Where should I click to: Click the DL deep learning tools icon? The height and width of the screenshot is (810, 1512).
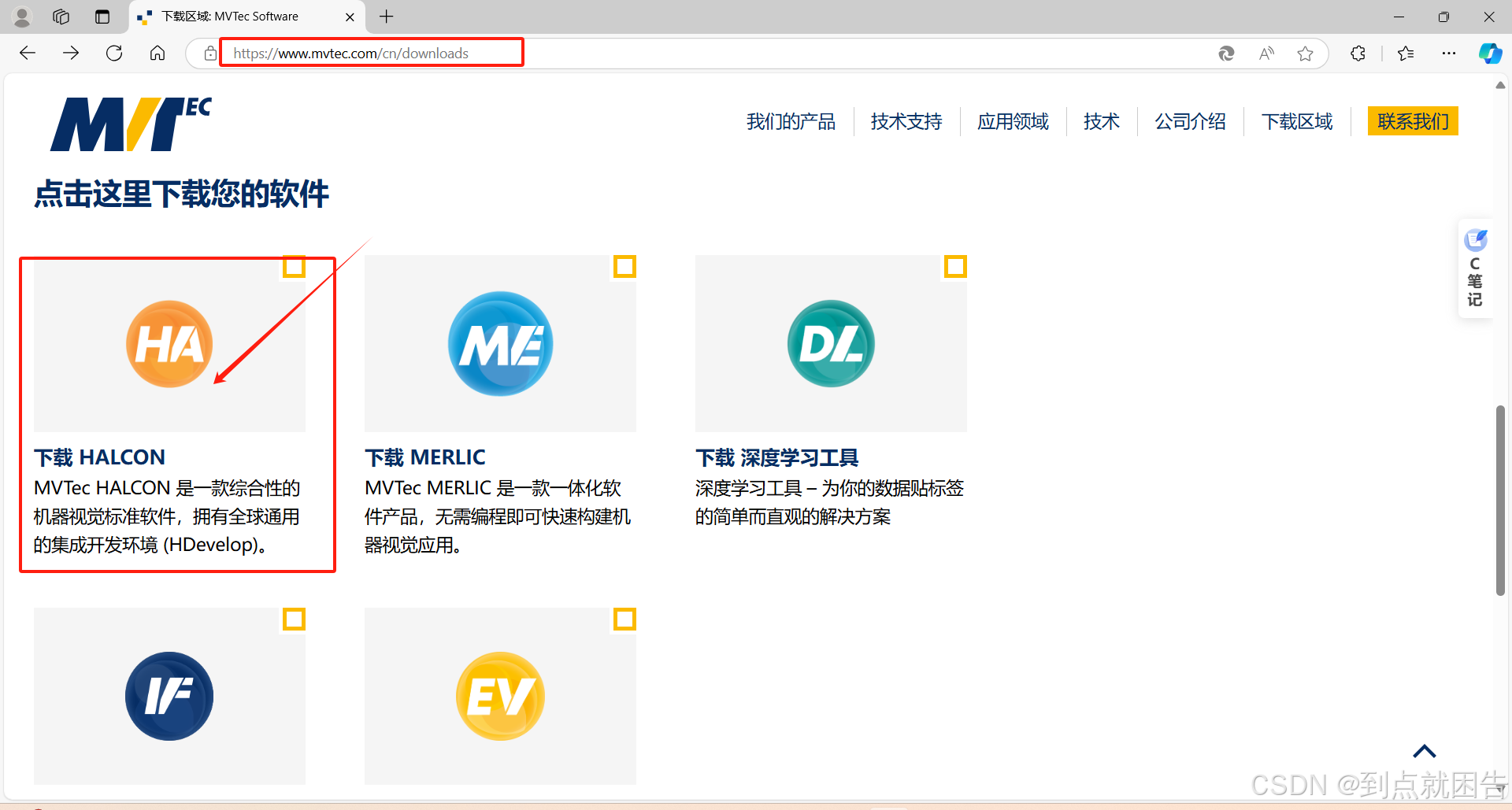pyautogui.click(x=831, y=343)
